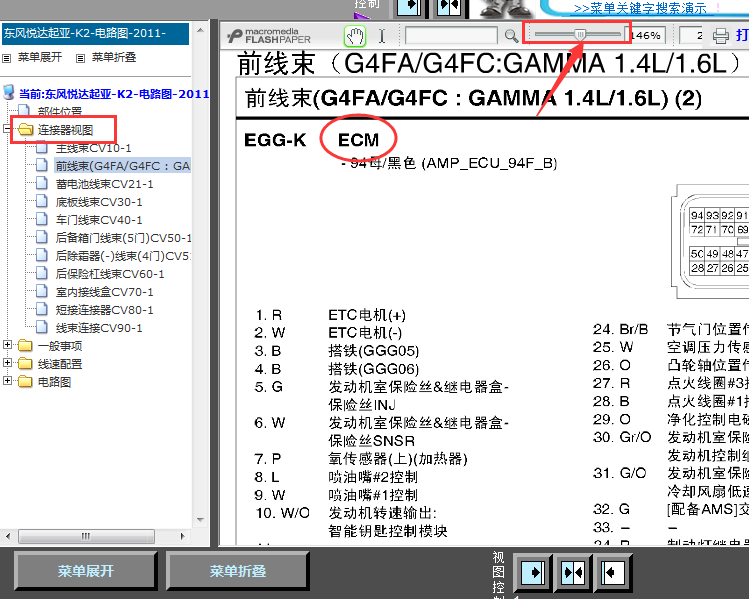Click the Macromedia FlashPaper logo
The image size is (749, 599).
[269, 36]
